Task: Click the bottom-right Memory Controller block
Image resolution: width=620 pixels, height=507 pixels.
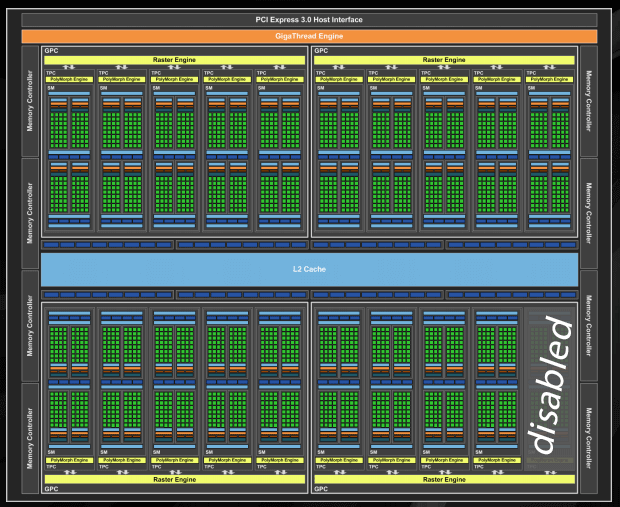Action: pos(588,438)
